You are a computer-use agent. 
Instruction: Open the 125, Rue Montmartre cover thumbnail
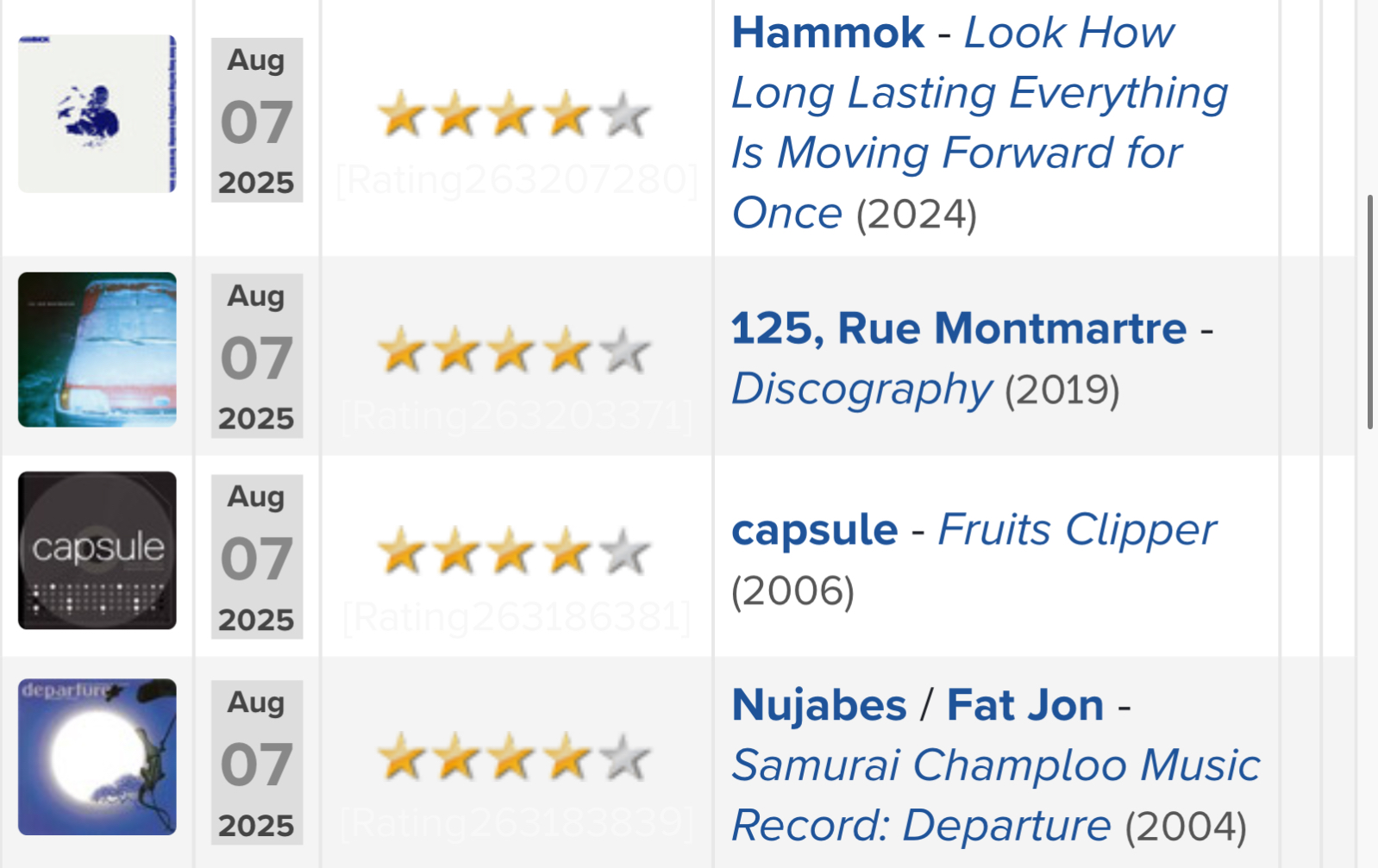tap(97, 349)
